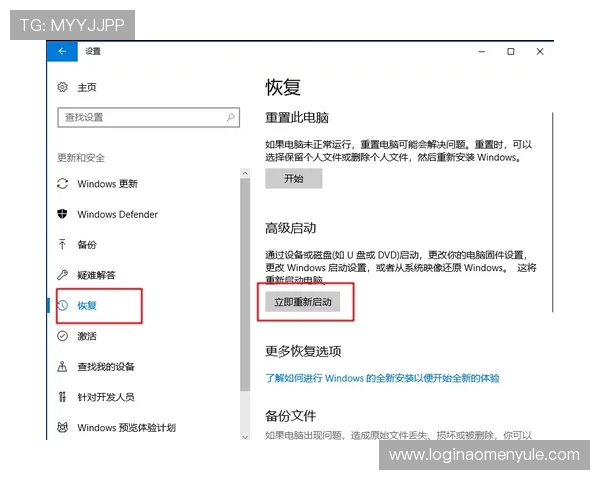
Task: Open the link about Windows 全新安装
Action: pos(382,378)
